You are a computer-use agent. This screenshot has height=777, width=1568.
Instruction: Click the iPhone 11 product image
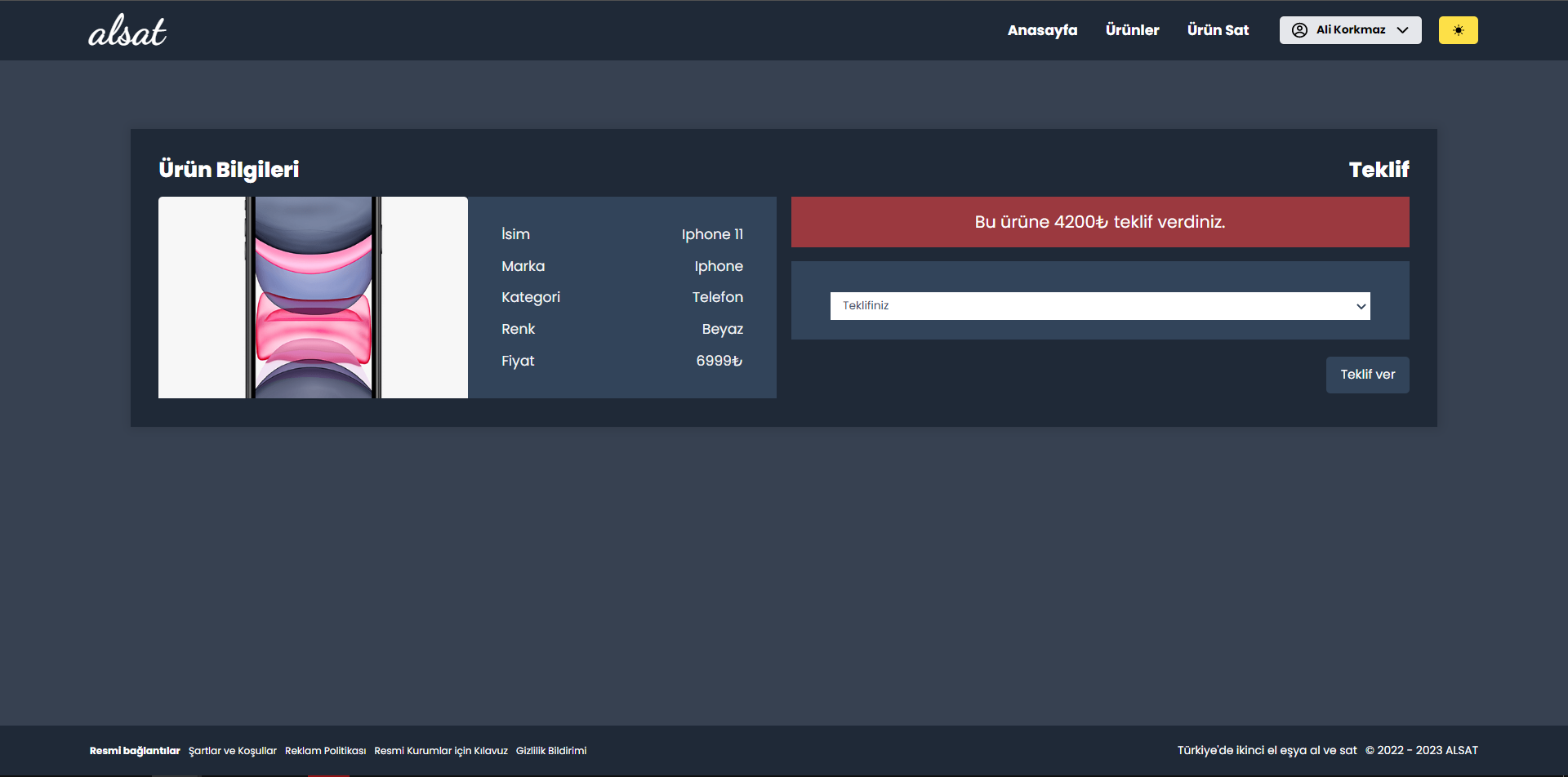313,297
